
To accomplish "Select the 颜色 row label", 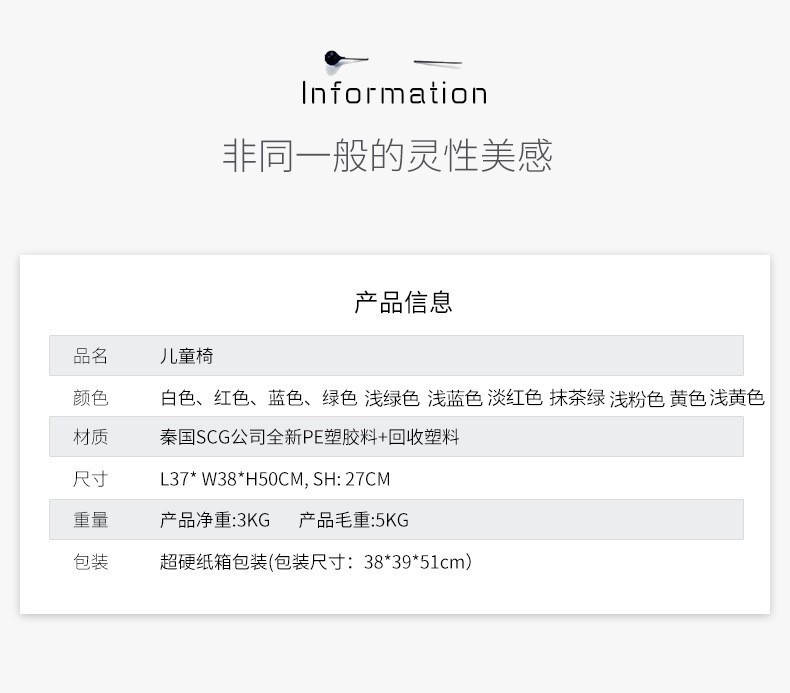I will tap(90, 398).
